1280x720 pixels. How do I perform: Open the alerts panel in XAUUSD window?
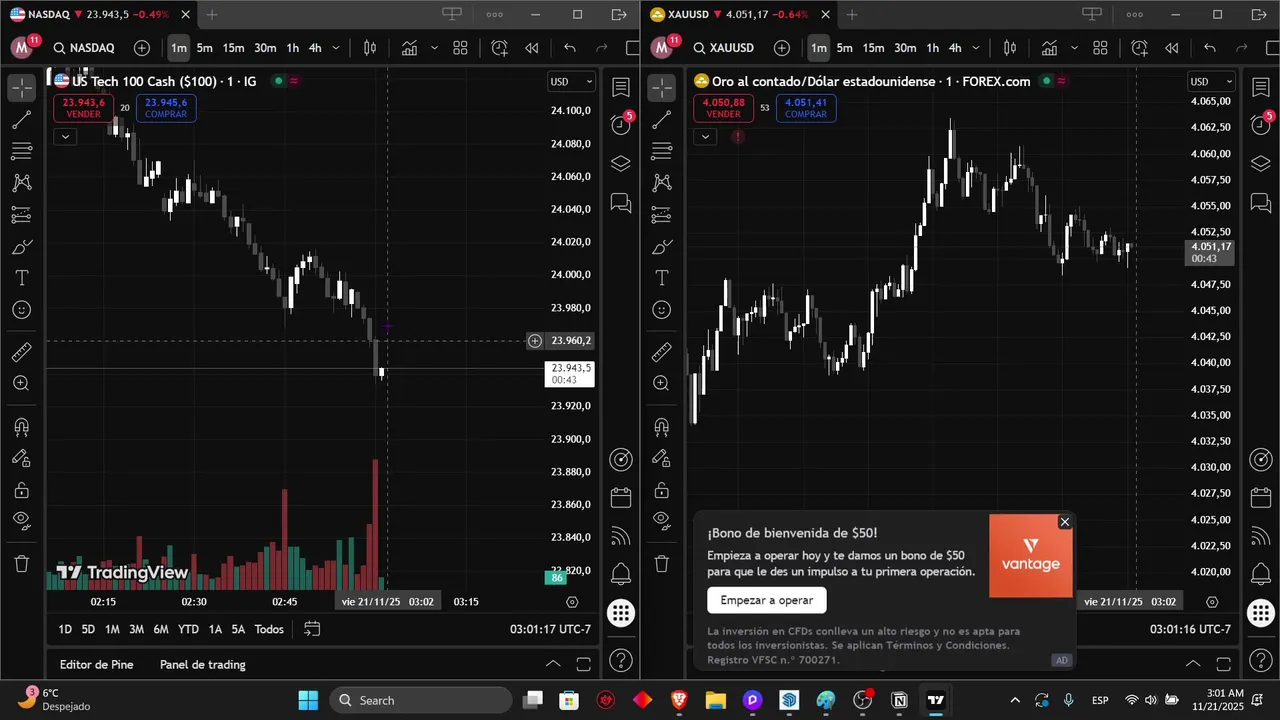point(1261,124)
